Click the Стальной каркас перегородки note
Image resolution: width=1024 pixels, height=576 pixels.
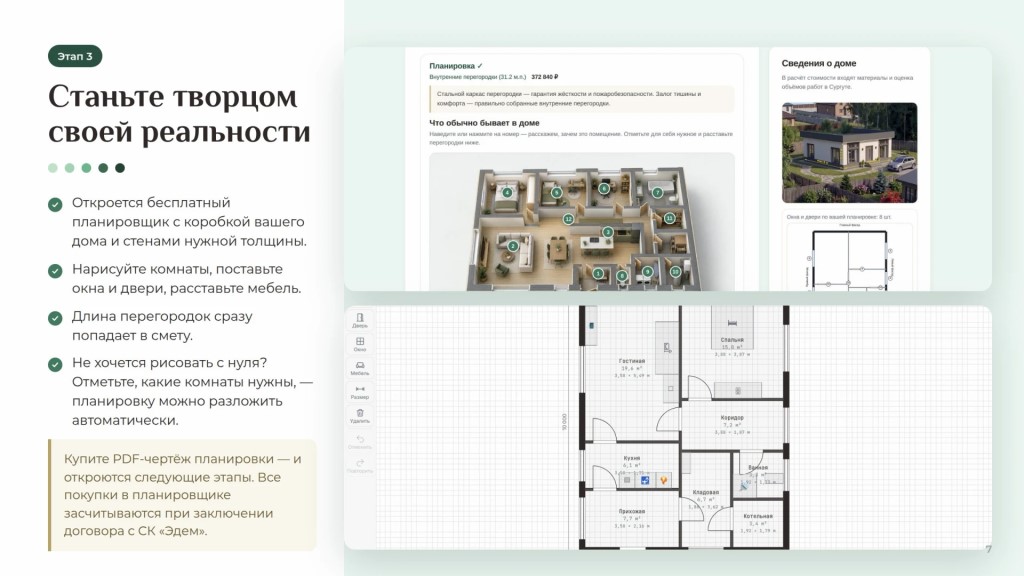(x=582, y=99)
